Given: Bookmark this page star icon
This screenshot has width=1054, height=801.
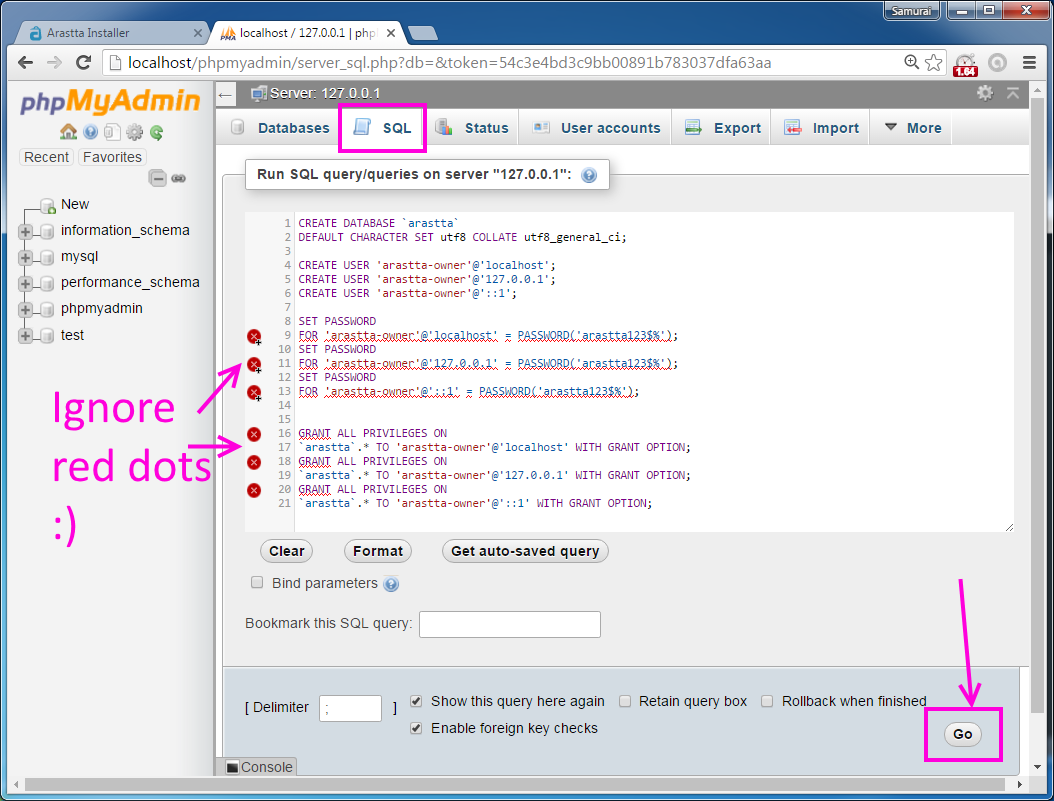Looking at the screenshot, I should click(933, 62).
